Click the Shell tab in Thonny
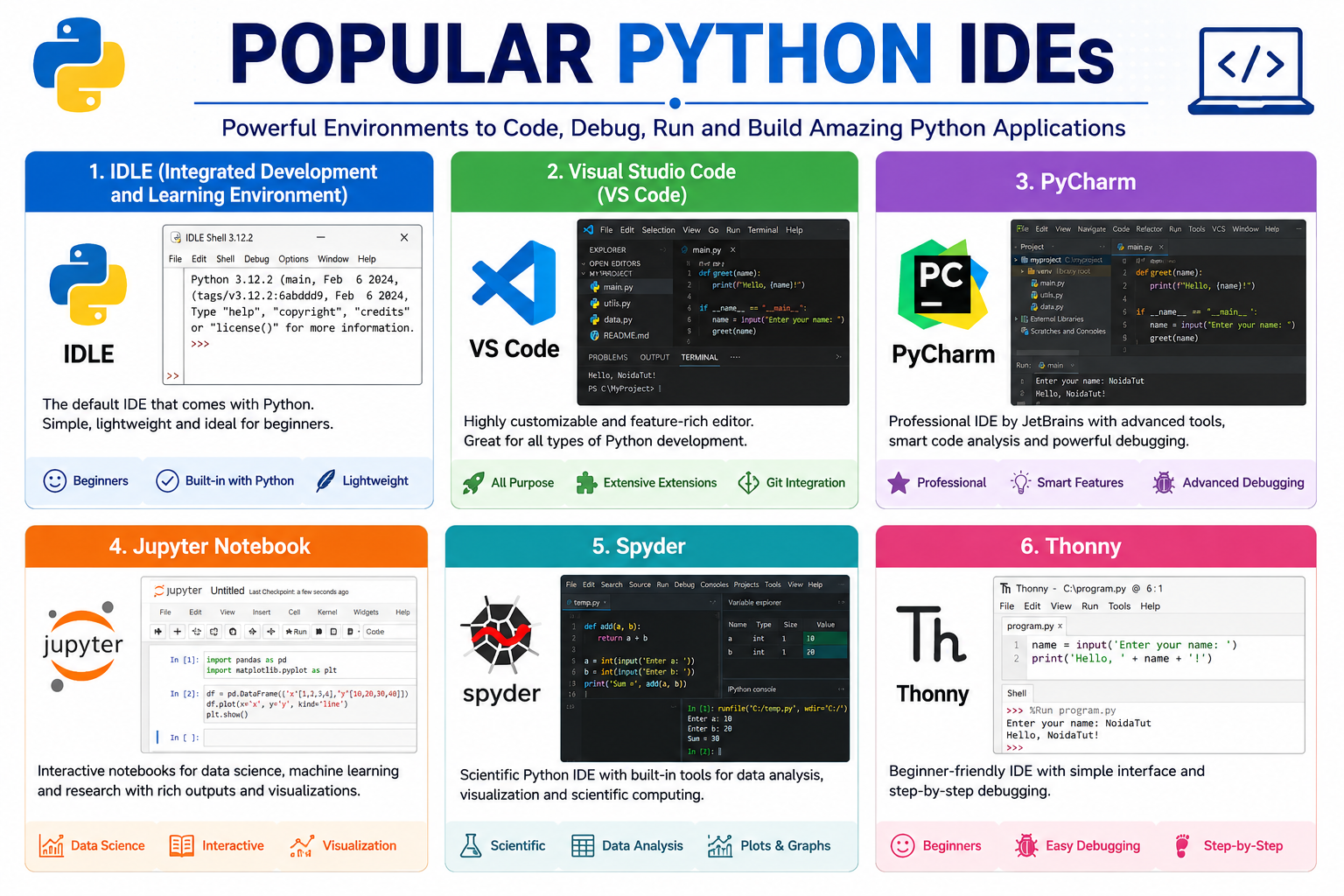 (x=1017, y=693)
